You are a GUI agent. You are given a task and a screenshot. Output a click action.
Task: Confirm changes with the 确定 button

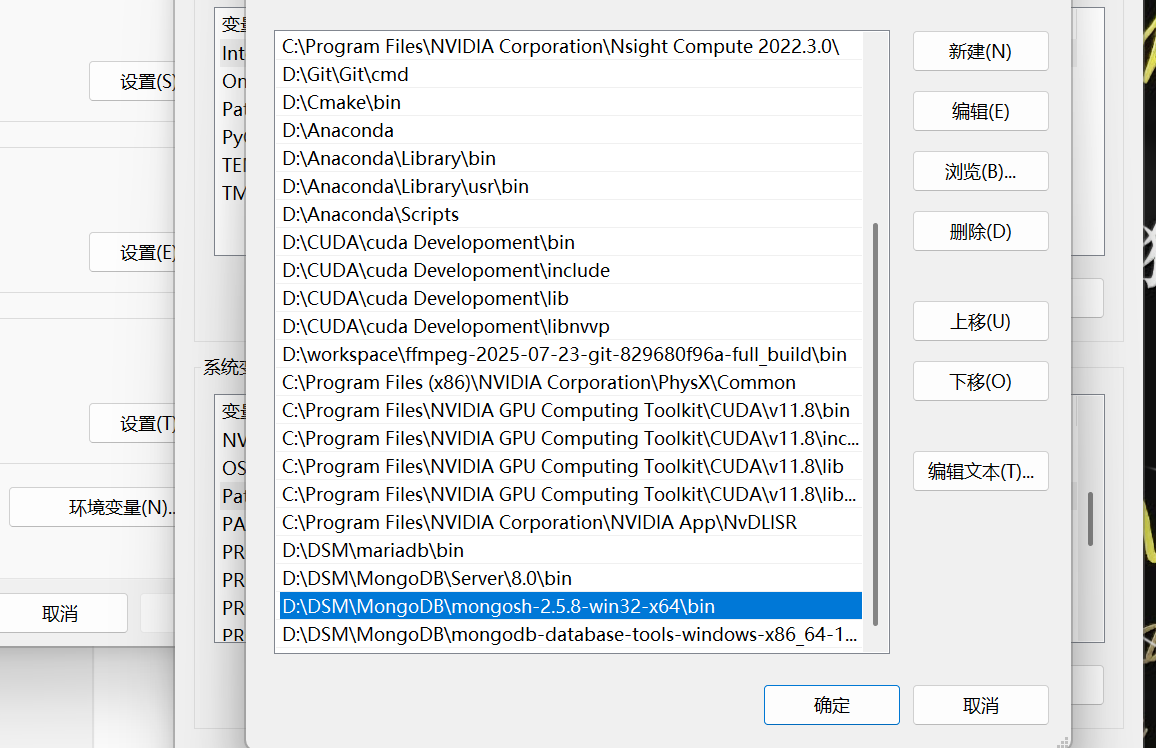[831, 705]
